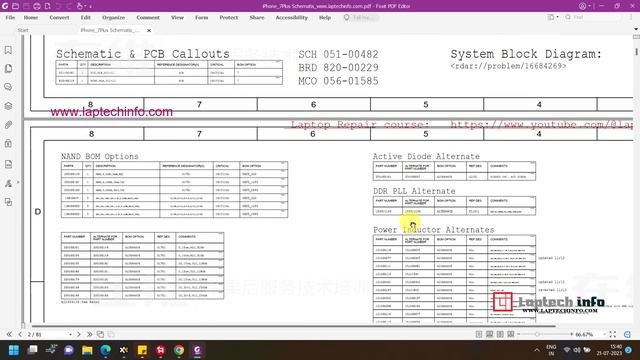640x360 pixels.
Task: Click the Foxit logo icon in the title bar
Action: pos(5,6)
